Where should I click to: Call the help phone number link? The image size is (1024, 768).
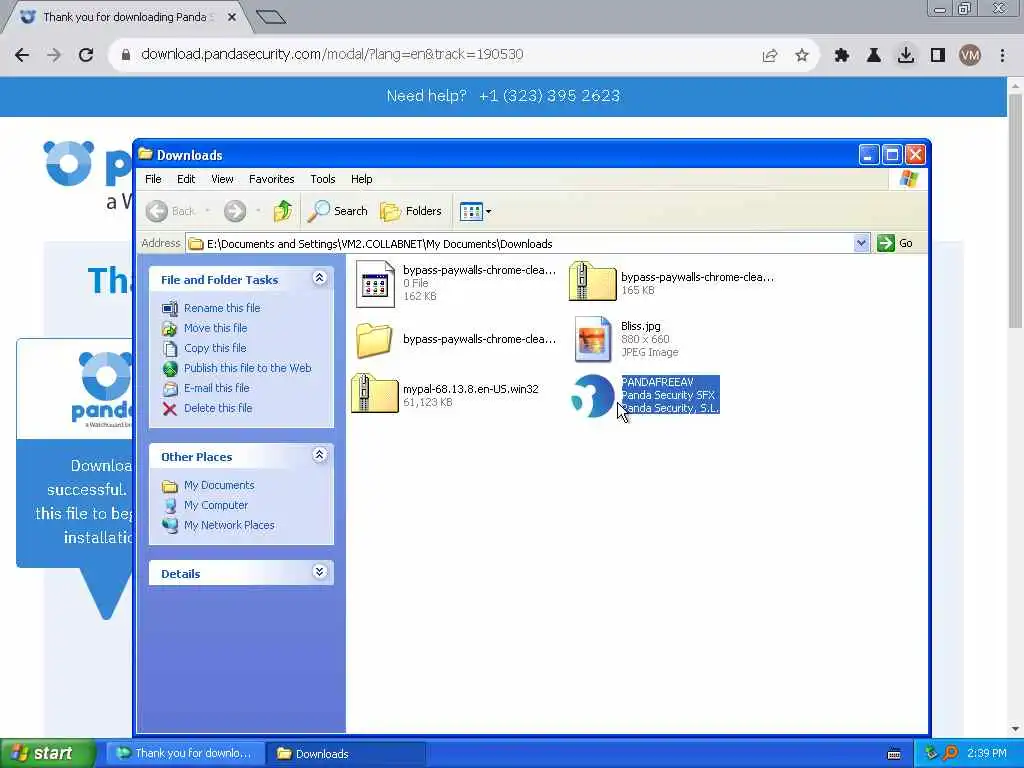click(x=549, y=96)
